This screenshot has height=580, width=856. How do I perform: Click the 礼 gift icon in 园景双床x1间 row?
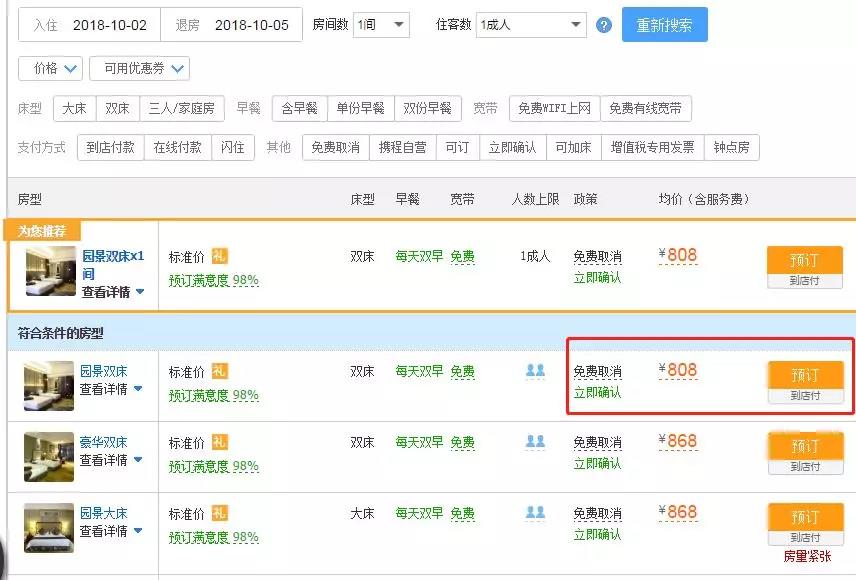coord(219,256)
